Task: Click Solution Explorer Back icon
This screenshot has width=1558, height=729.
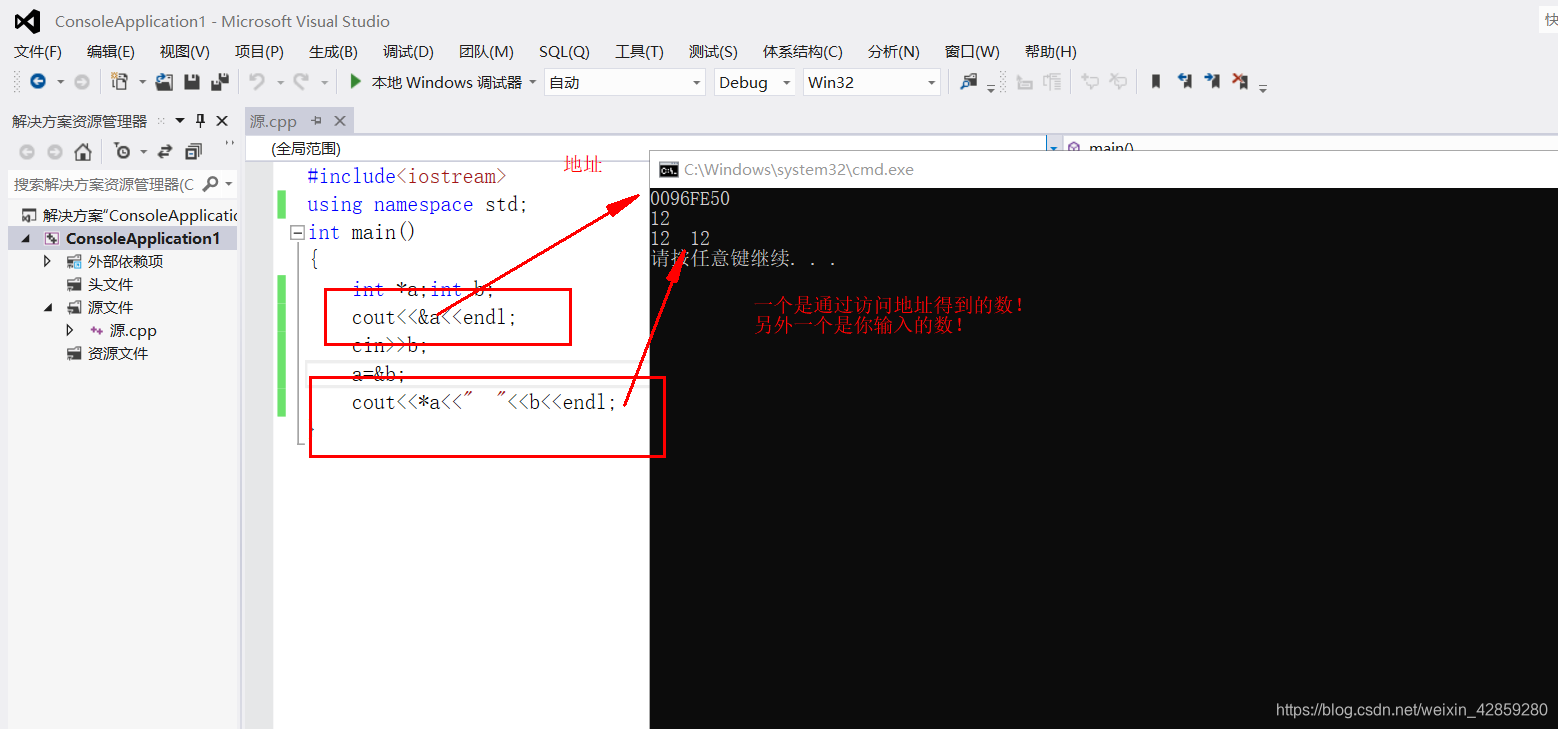Action: [x=27, y=152]
